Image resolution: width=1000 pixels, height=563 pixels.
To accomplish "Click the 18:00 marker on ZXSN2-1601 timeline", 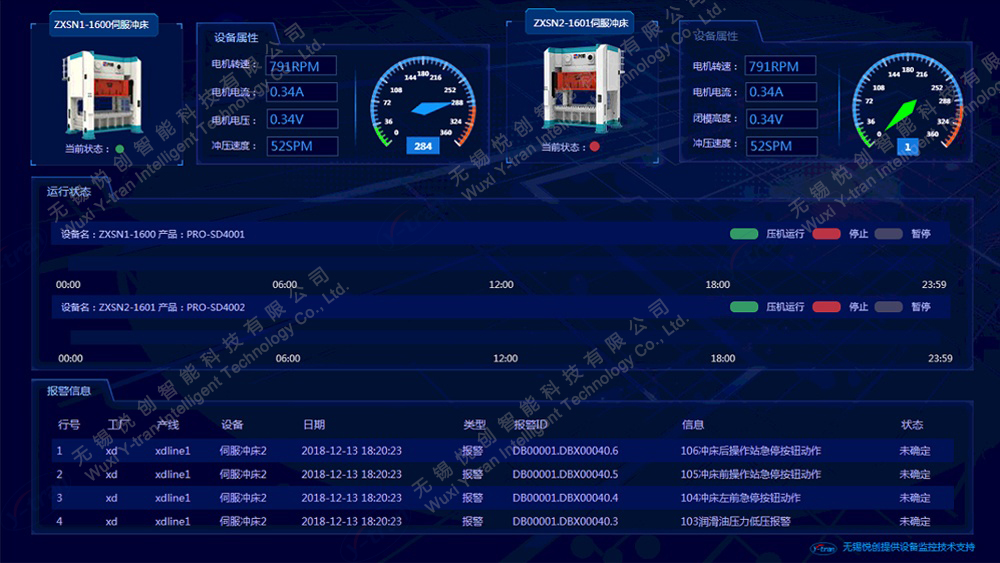I will point(722,358).
